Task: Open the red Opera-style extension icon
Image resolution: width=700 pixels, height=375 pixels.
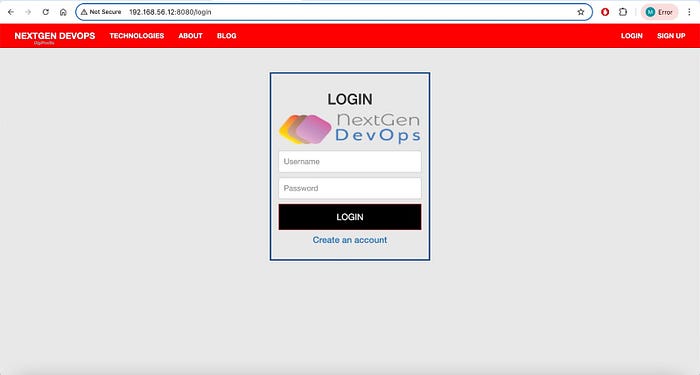Action: click(605, 12)
